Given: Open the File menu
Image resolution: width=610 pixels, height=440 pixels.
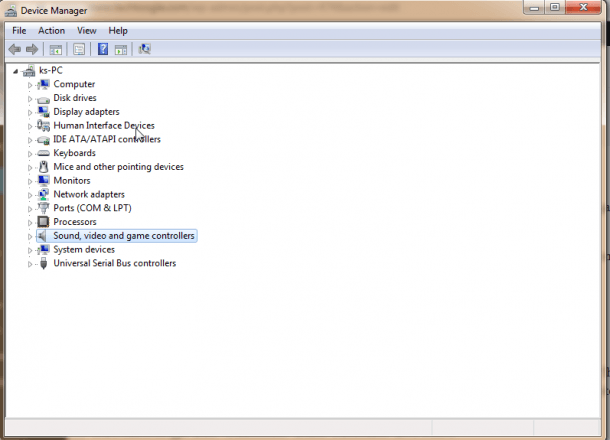Looking at the screenshot, I should point(19,30).
